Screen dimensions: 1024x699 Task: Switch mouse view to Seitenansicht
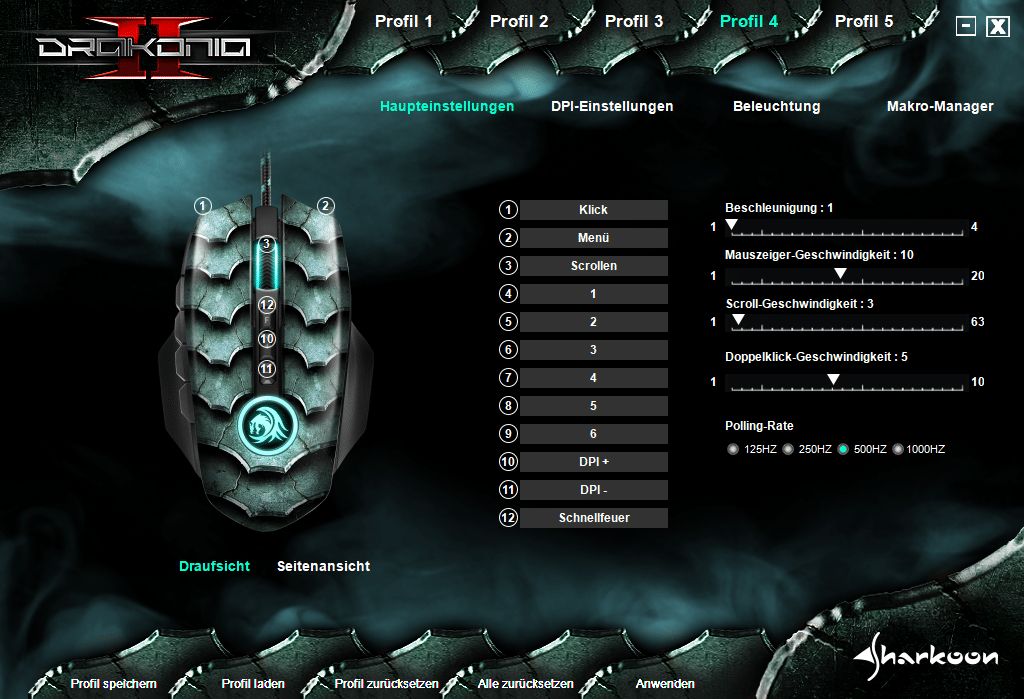point(323,566)
